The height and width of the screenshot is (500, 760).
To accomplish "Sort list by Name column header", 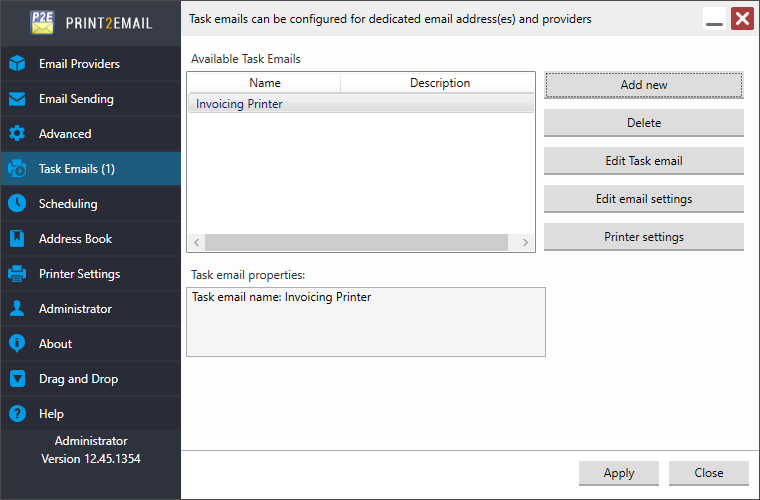I will [x=265, y=83].
